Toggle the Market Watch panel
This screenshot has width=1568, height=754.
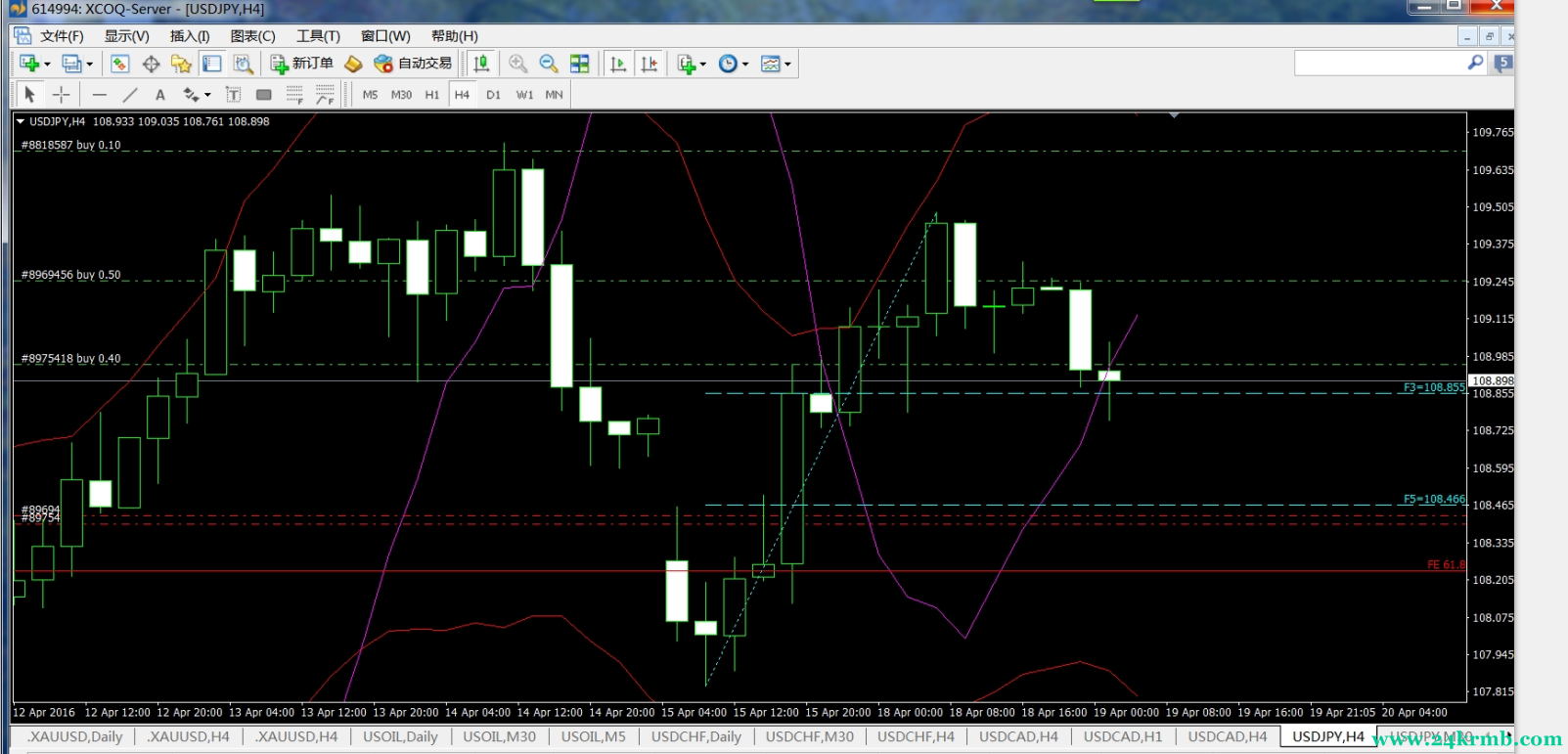pos(119,64)
